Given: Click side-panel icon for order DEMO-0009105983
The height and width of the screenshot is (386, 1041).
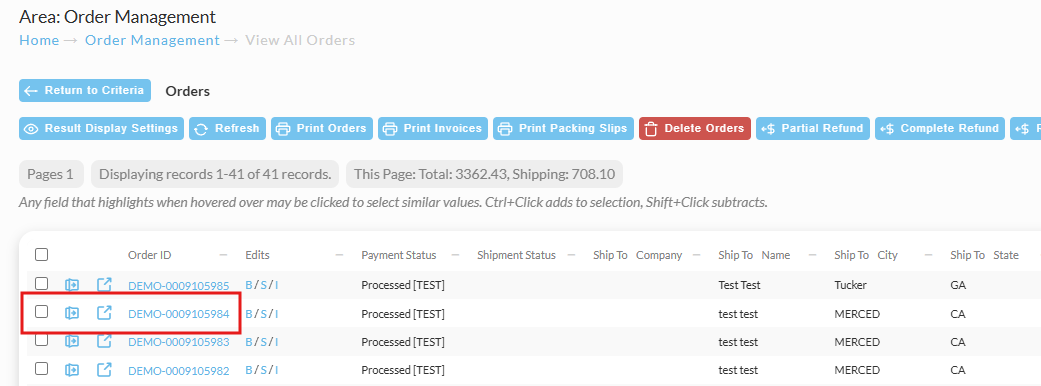Looking at the screenshot, I should (72, 341).
